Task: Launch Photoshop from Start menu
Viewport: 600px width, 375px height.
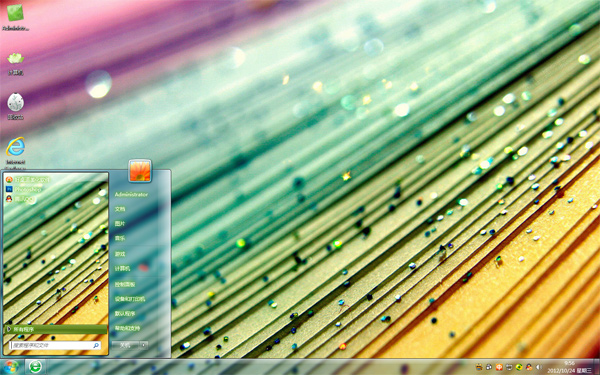Action: [x=24, y=189]
